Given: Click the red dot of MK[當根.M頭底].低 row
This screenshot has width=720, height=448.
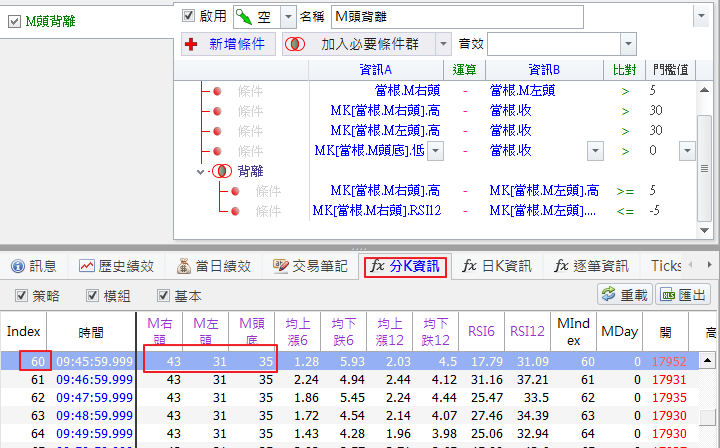Looking at the screenshot, I should [218, 151].
